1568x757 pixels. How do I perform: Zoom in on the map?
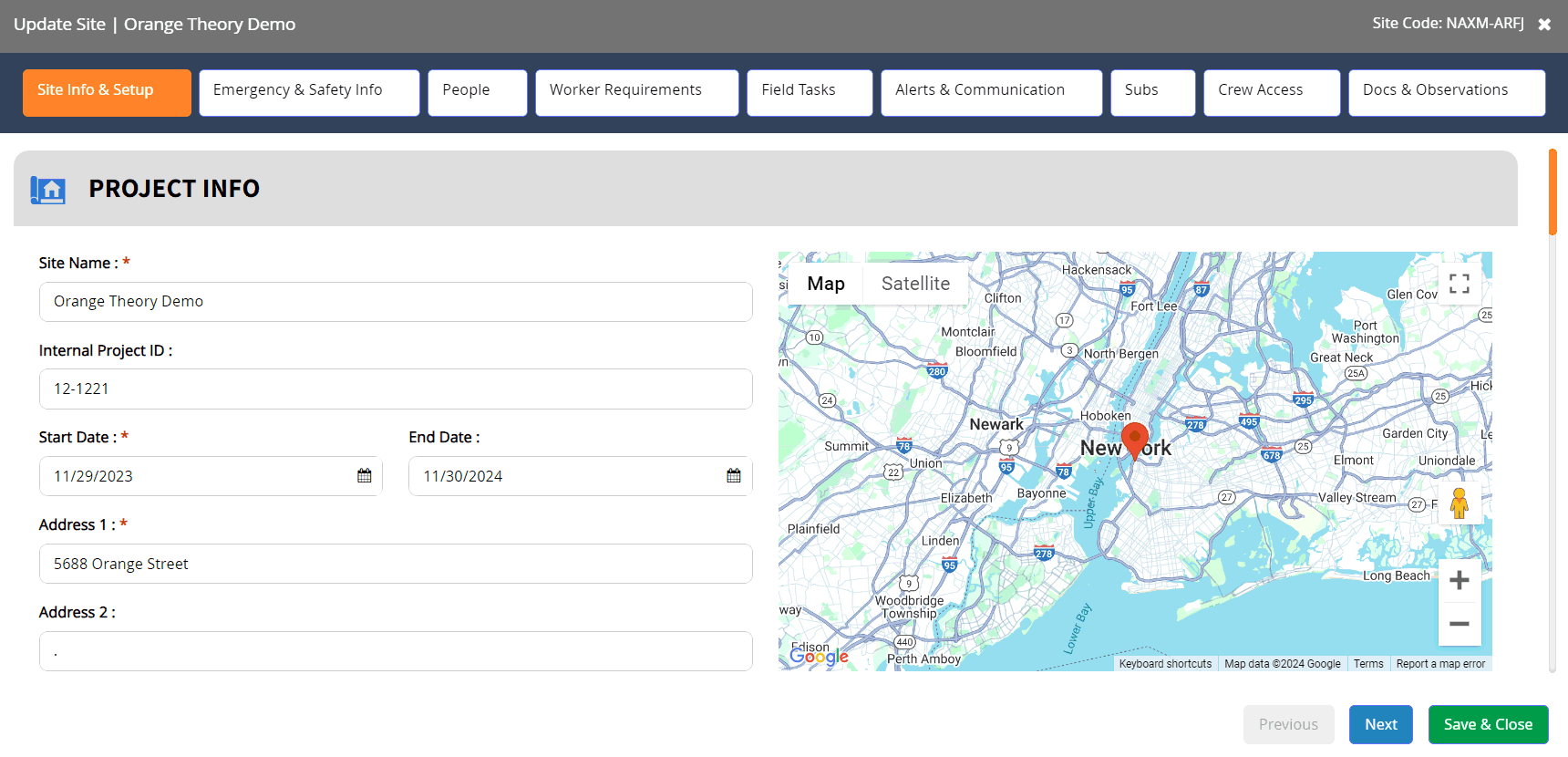(x=1460, y=580)
